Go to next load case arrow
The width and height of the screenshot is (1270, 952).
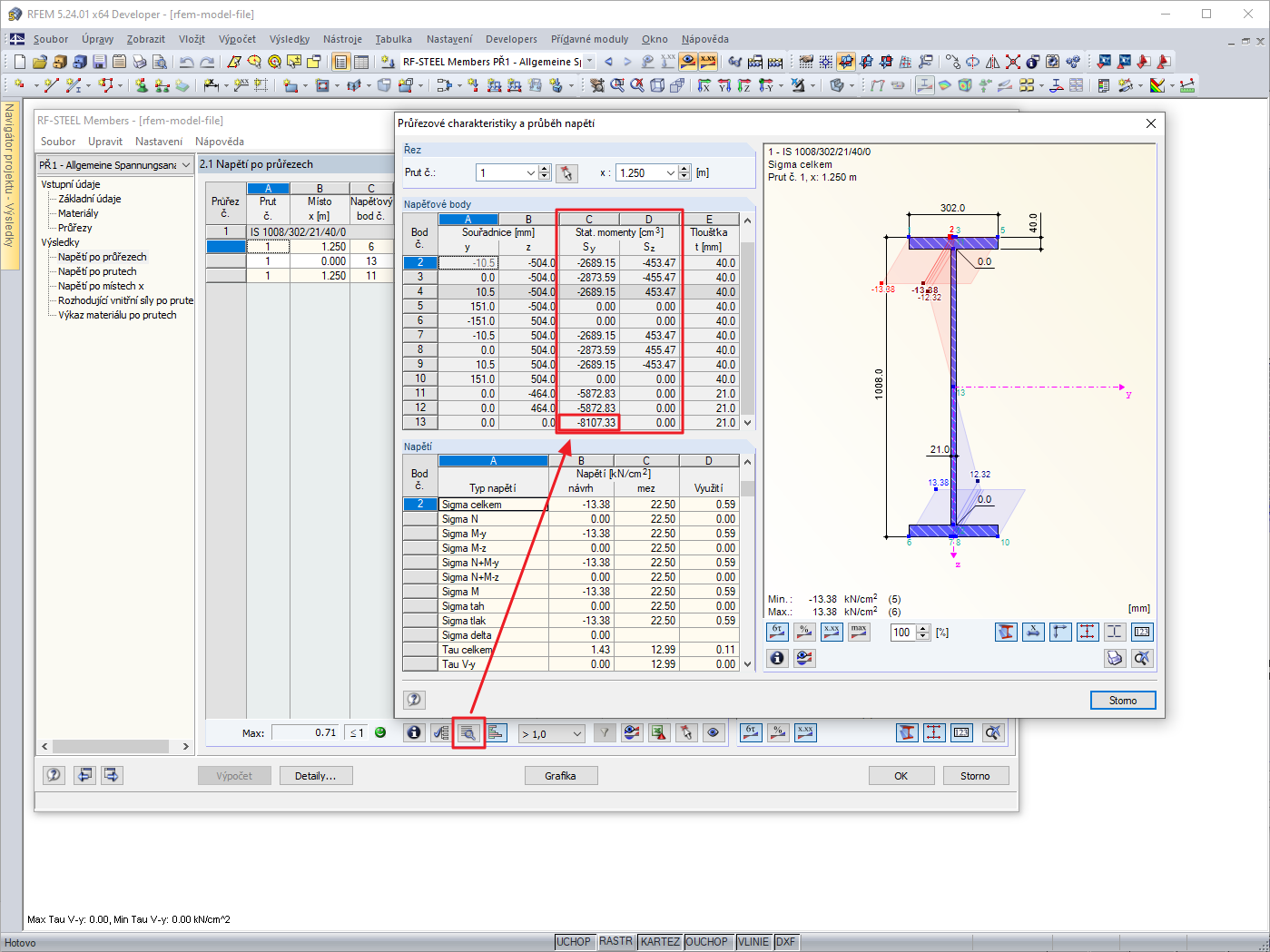[x=627, y=62]
